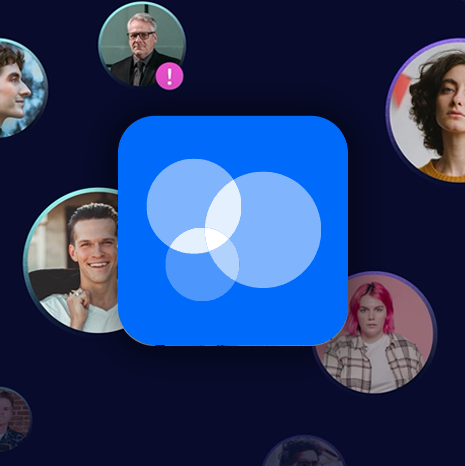The image size is (465, 466).
Task: Select pink-haired woman's avatar in plaid shirt
Action: coord(375,333)
